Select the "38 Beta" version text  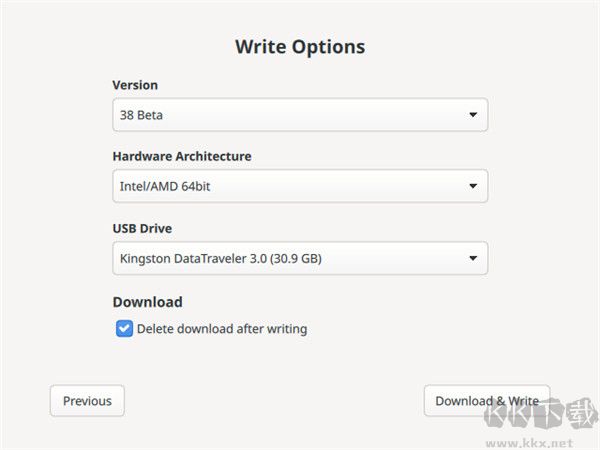(x=141, y=115)
